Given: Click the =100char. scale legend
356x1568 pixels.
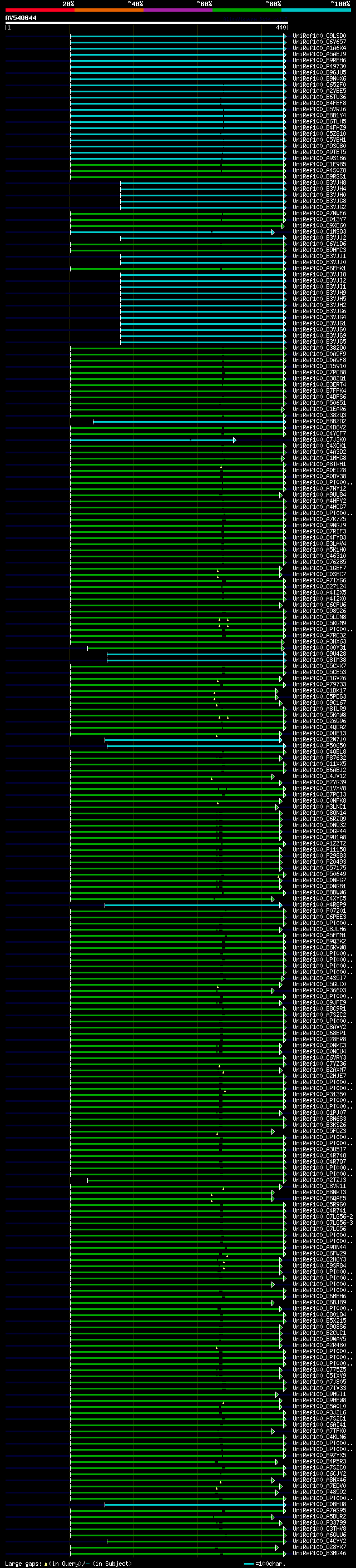Looking at the screenshot, I should pyautogui.click(x=265, y=1563).
